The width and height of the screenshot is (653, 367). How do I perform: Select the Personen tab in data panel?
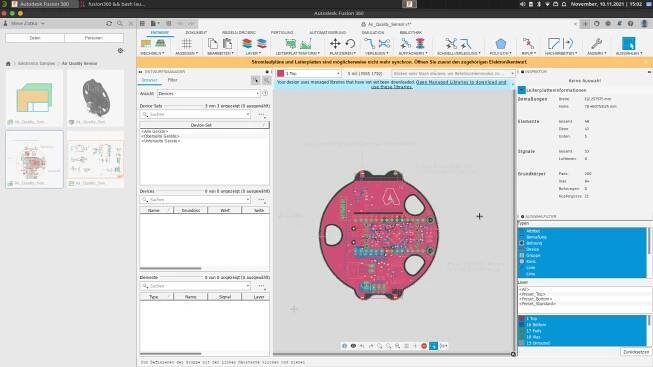tap(94, 38)
